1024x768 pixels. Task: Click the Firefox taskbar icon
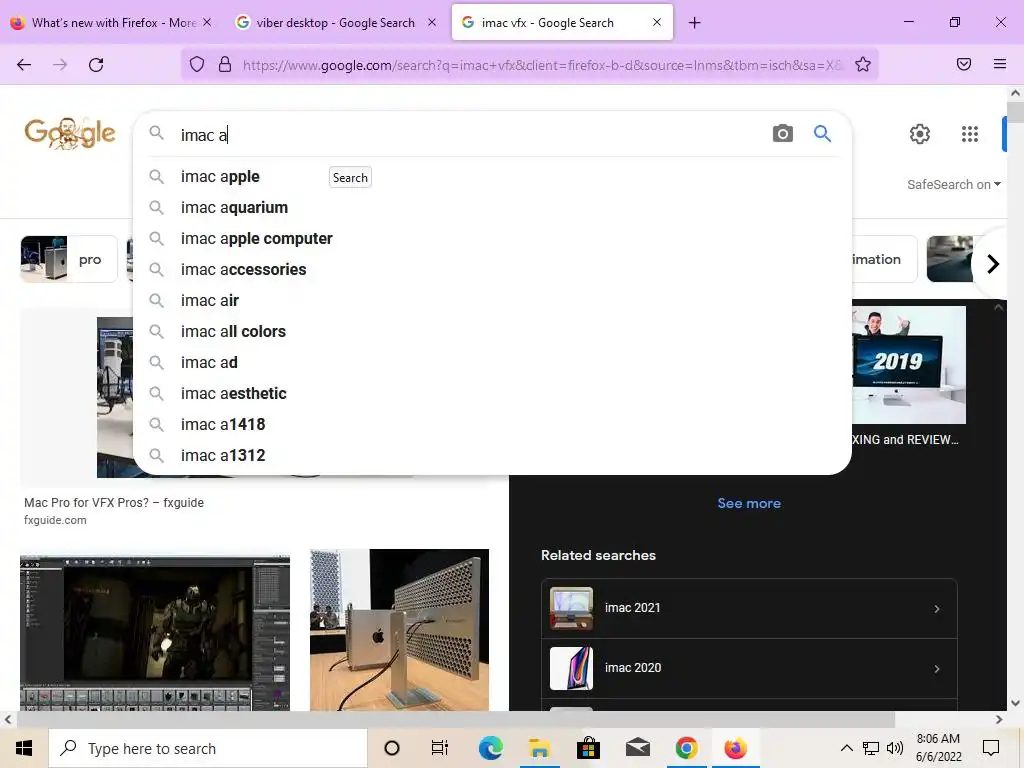tap(735, 748)
